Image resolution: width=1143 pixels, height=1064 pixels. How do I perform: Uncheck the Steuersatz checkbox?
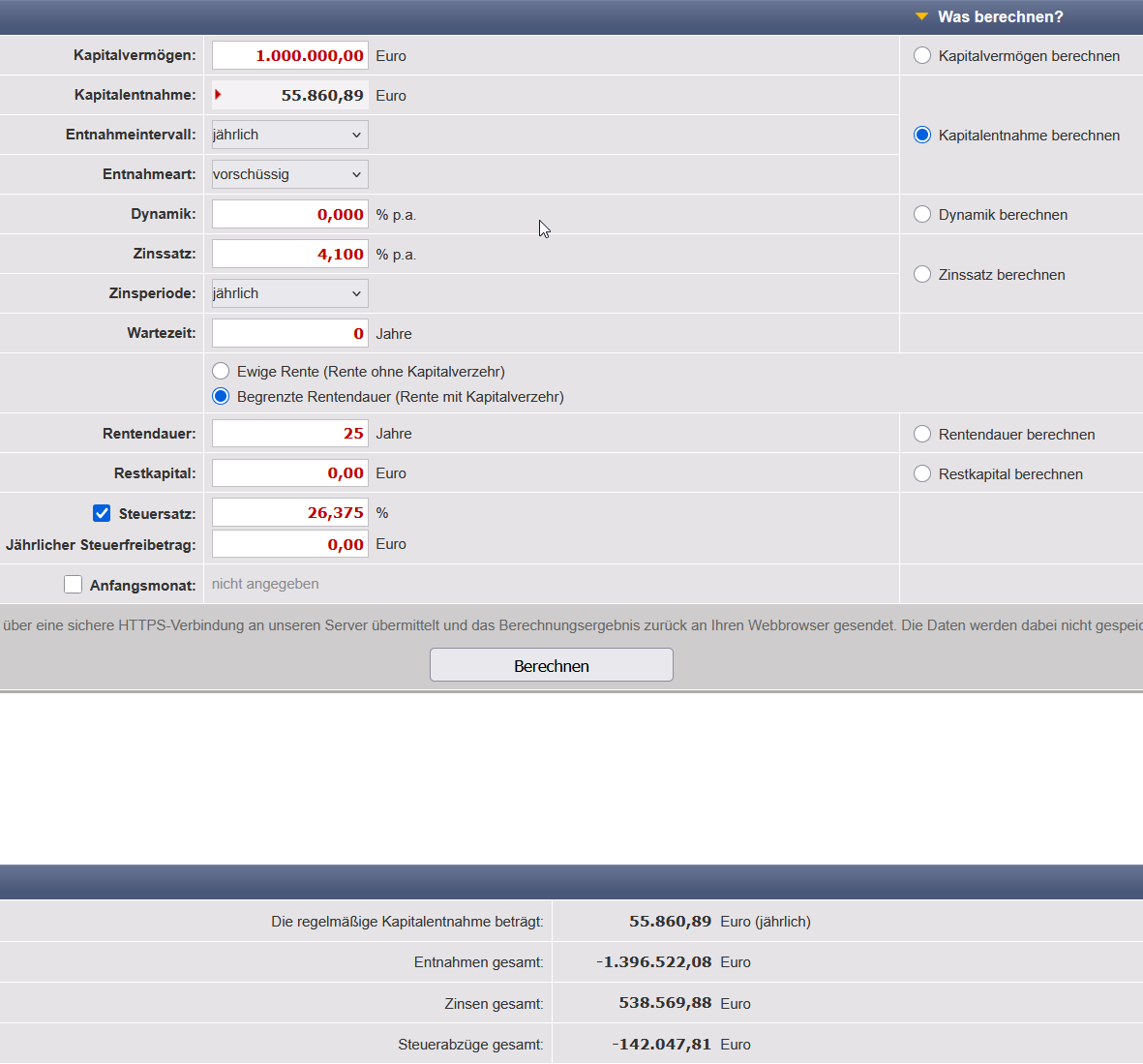[102, 513]
